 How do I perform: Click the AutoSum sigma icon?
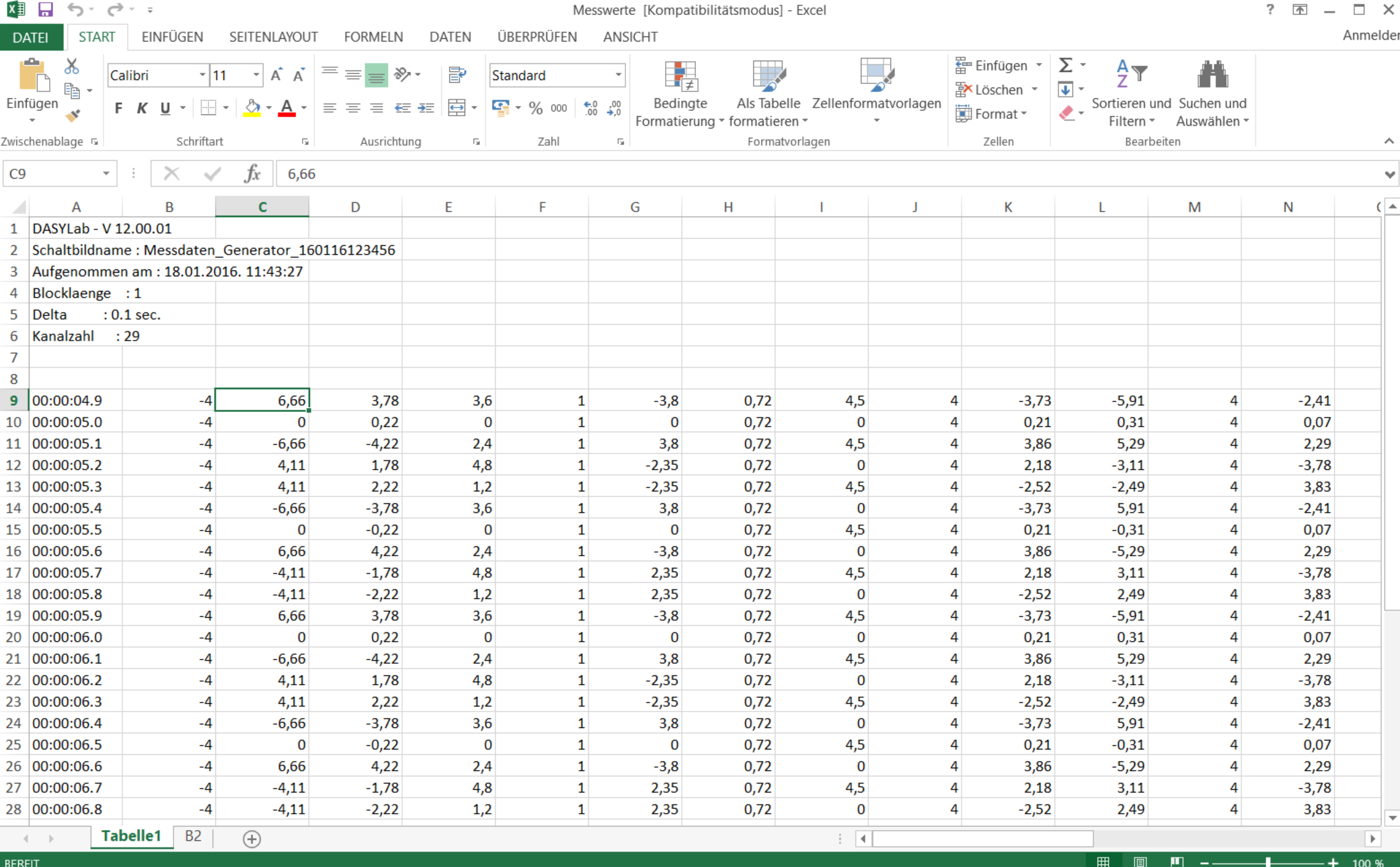[x=1065, y=65]
